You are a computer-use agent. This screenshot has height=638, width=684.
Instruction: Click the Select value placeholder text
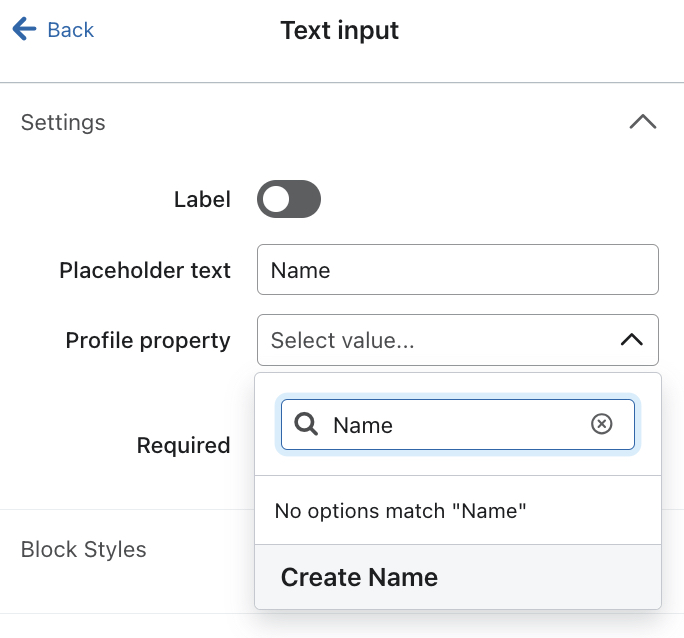point(342,340)
